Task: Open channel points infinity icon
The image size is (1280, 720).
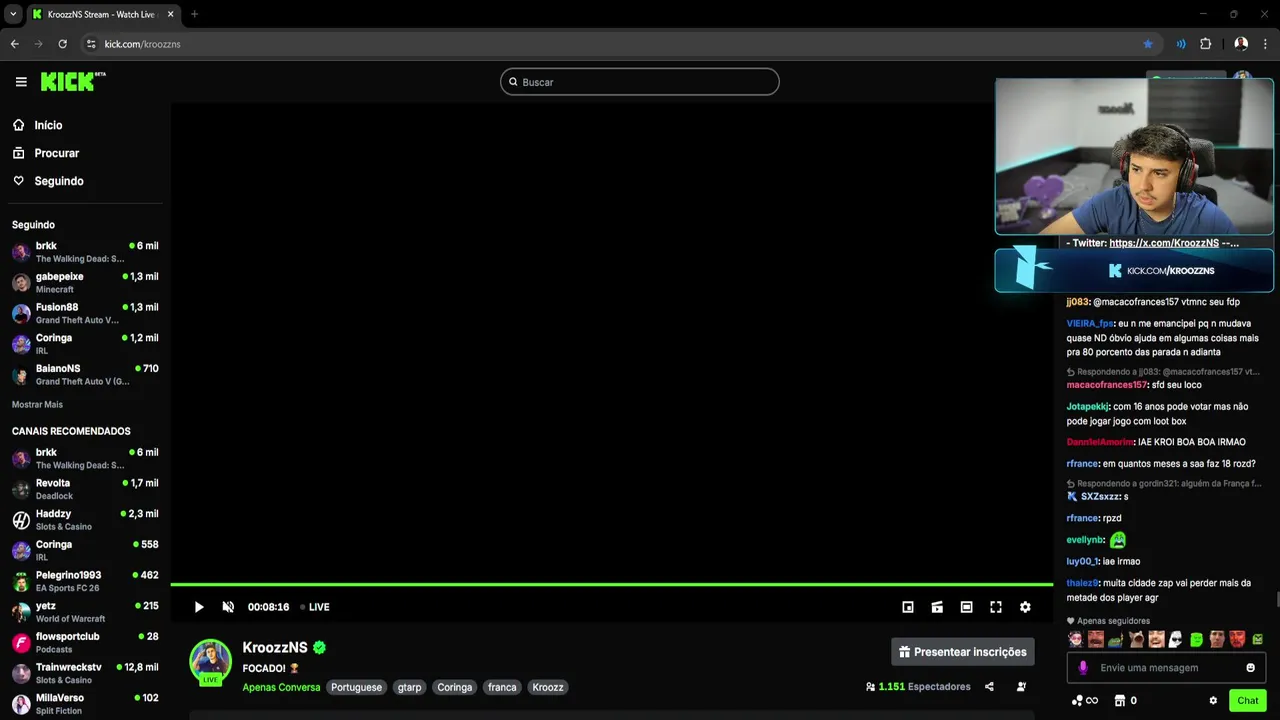Action: [1084, 701]
